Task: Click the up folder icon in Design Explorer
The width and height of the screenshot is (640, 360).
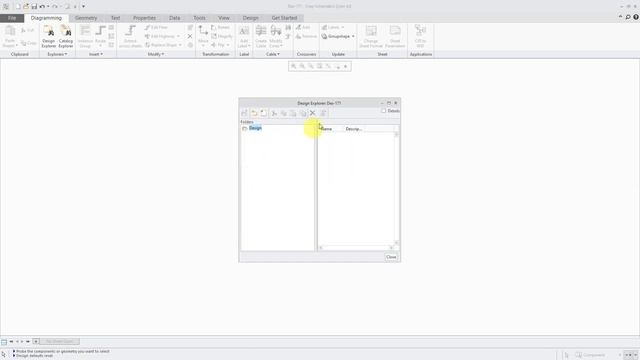Action: click(x=254, y=113)
